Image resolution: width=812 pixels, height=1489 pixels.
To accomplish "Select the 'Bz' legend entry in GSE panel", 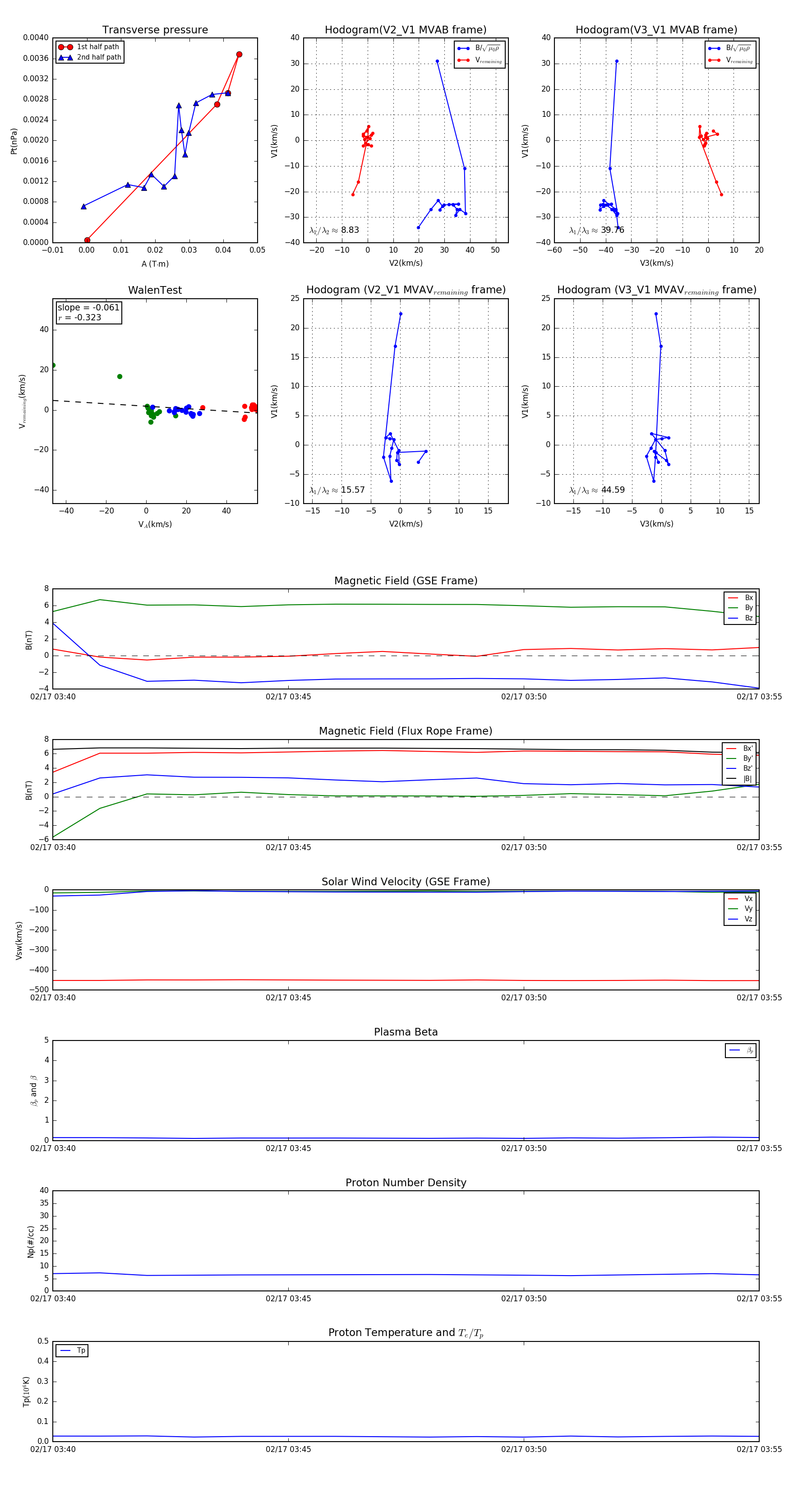I will click(740, 618).
